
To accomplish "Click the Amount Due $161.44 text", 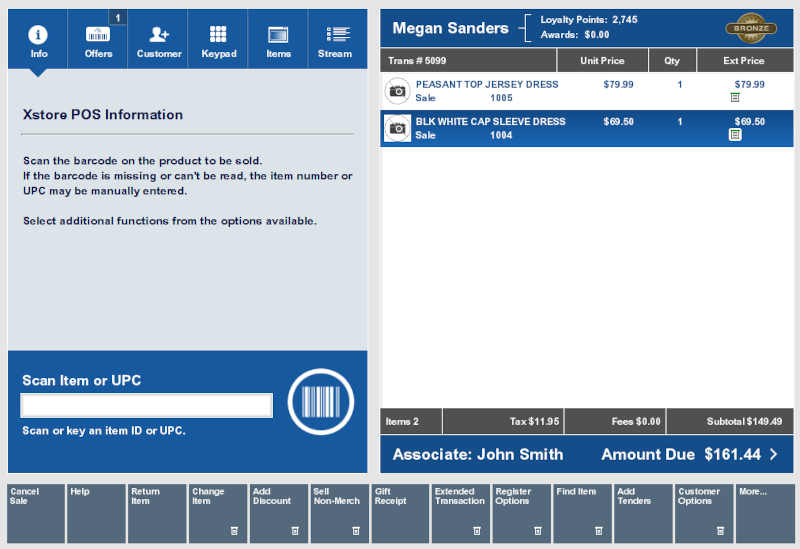I will point(681,454).
